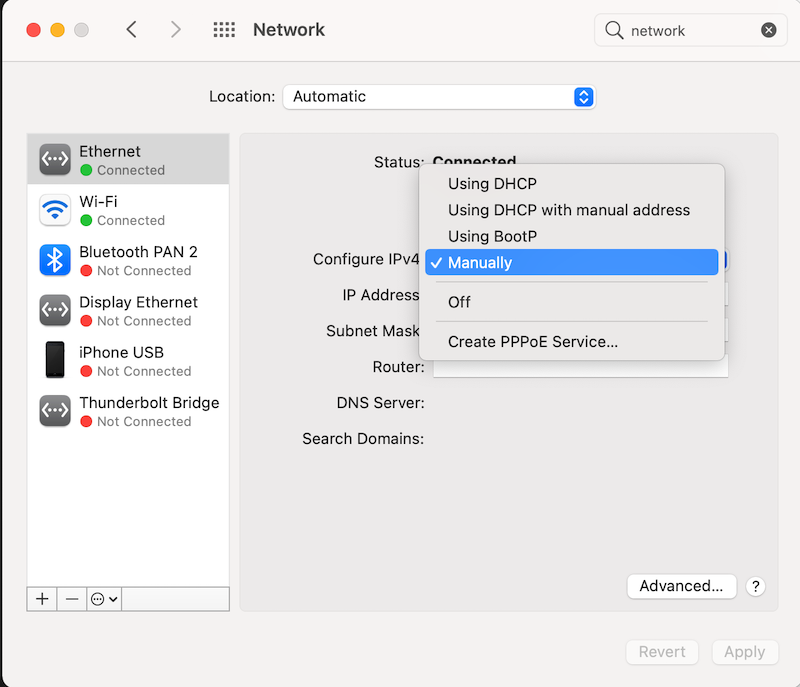Go forward with the right chevron
The height and width of the screenshot is (687, 800).
click(x=176, y=30)
